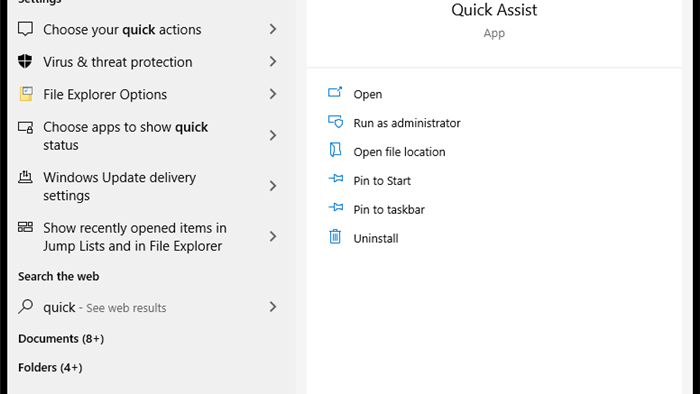Select Run as administrator for Quick Assist
Screen dimensions: 700x394
407,123
